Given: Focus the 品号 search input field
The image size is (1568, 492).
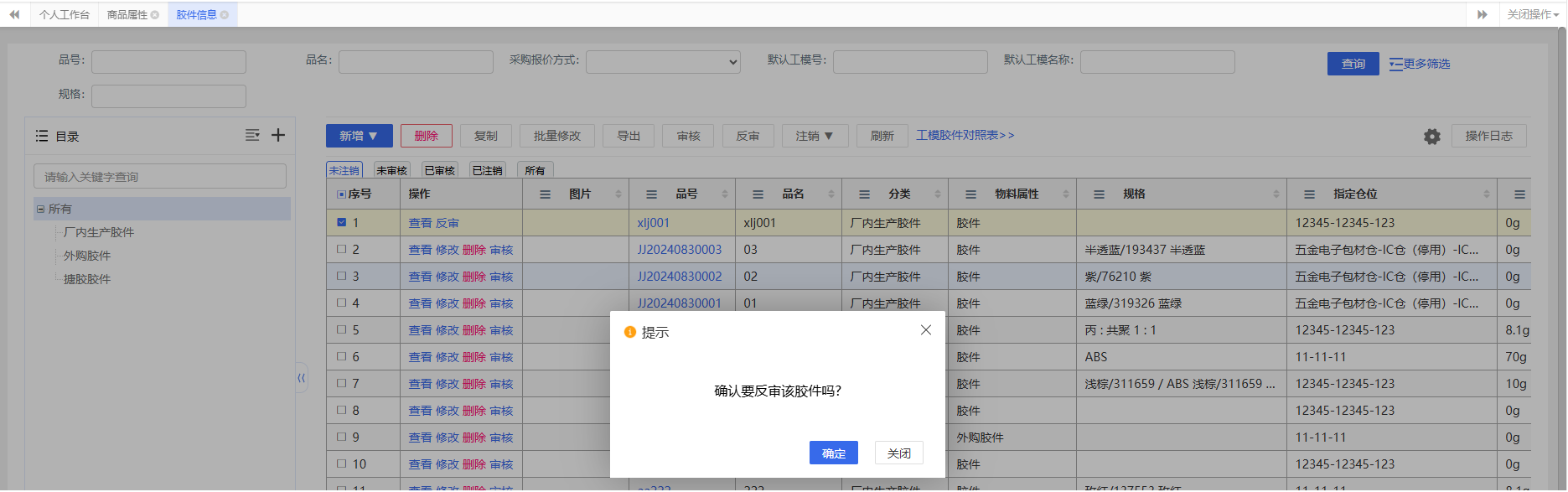Looking at the screenshot, I should click(168, 62).
